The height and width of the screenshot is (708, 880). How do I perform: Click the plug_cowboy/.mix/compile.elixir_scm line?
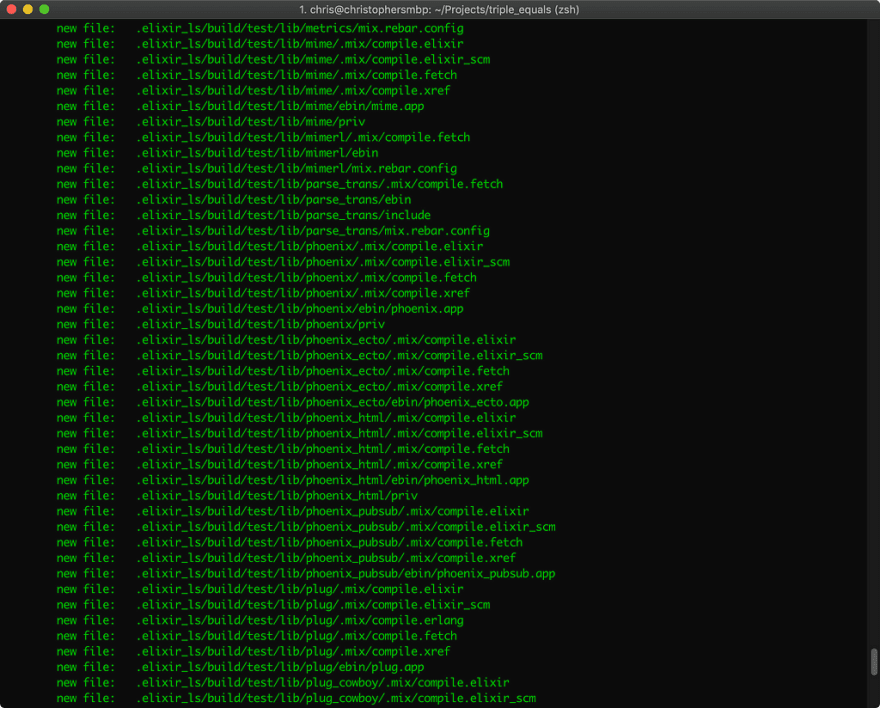[296, 699]
